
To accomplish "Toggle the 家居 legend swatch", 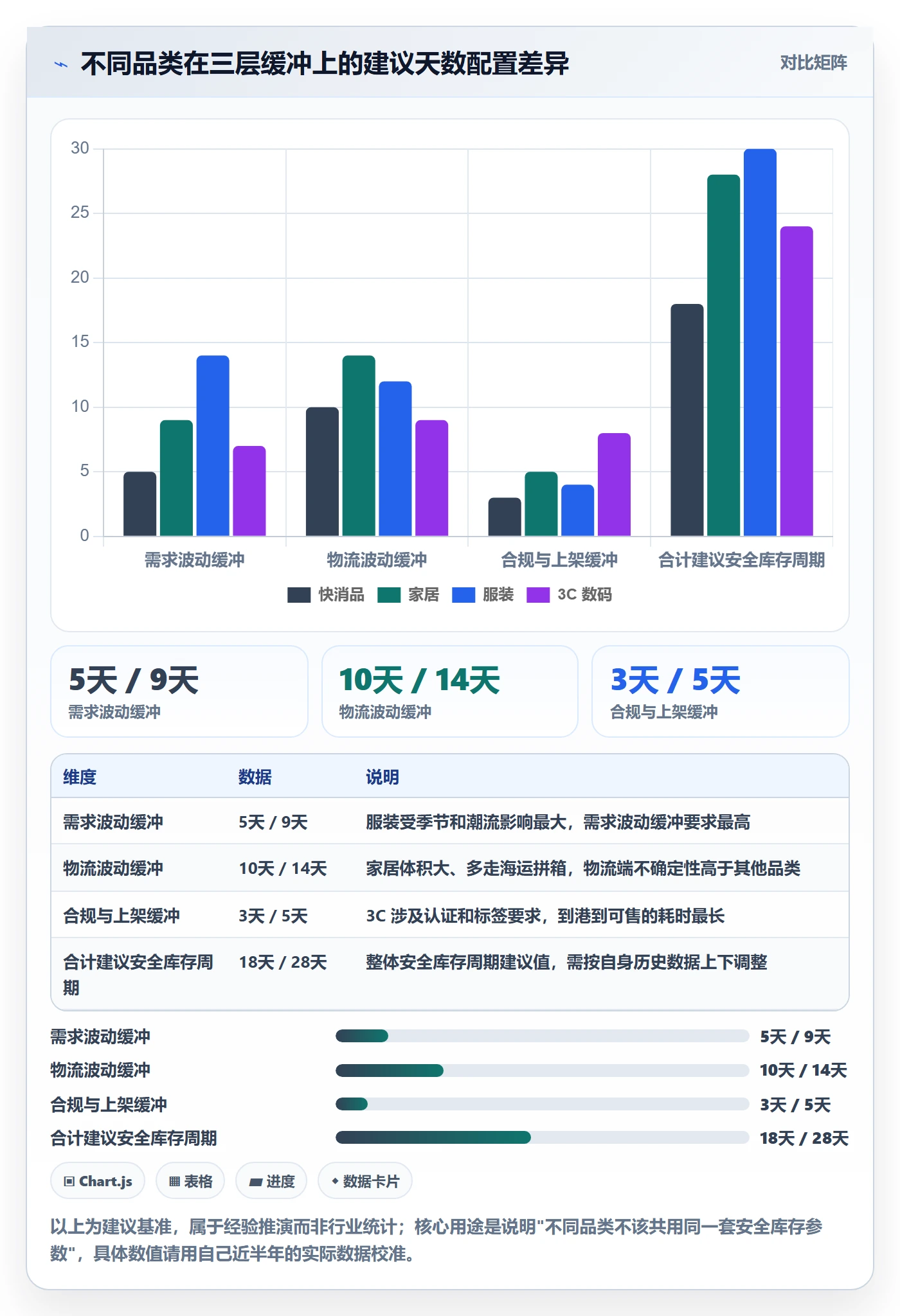I will [x=389, y=595].
